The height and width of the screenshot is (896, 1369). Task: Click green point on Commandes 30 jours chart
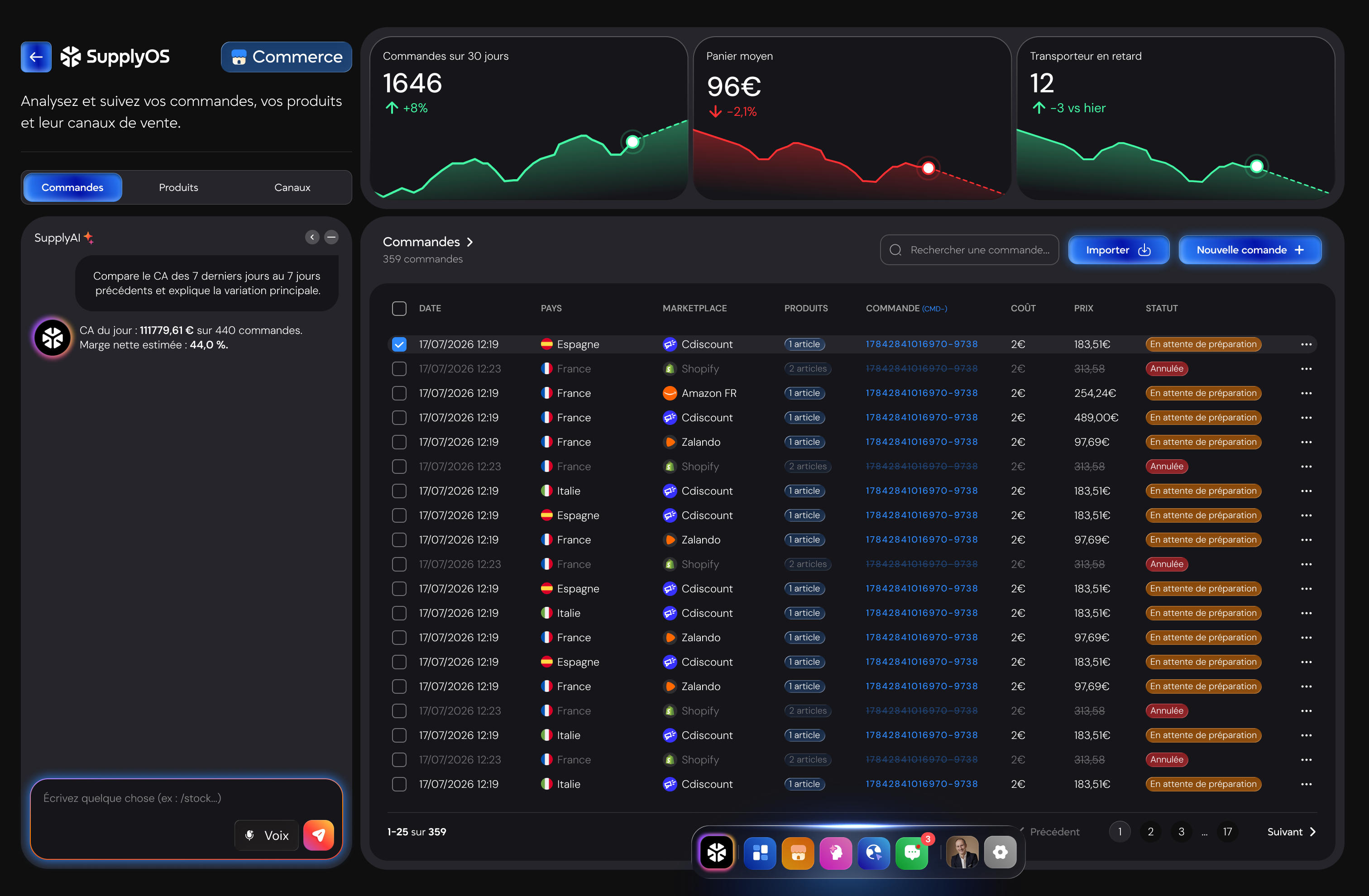coord(632,142)
